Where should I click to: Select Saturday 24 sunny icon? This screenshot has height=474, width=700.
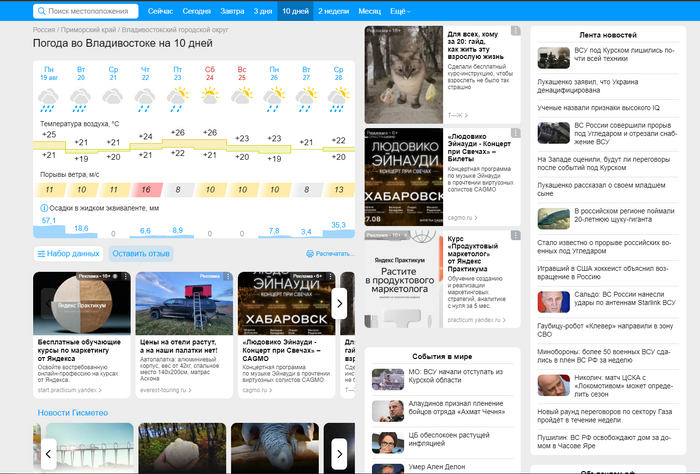click(x=210, y=96)
